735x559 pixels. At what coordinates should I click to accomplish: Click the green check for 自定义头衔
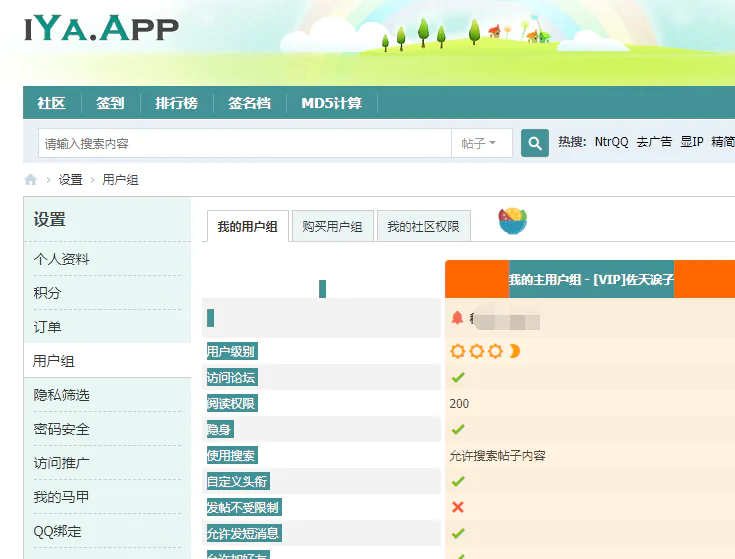pos(458,481)
